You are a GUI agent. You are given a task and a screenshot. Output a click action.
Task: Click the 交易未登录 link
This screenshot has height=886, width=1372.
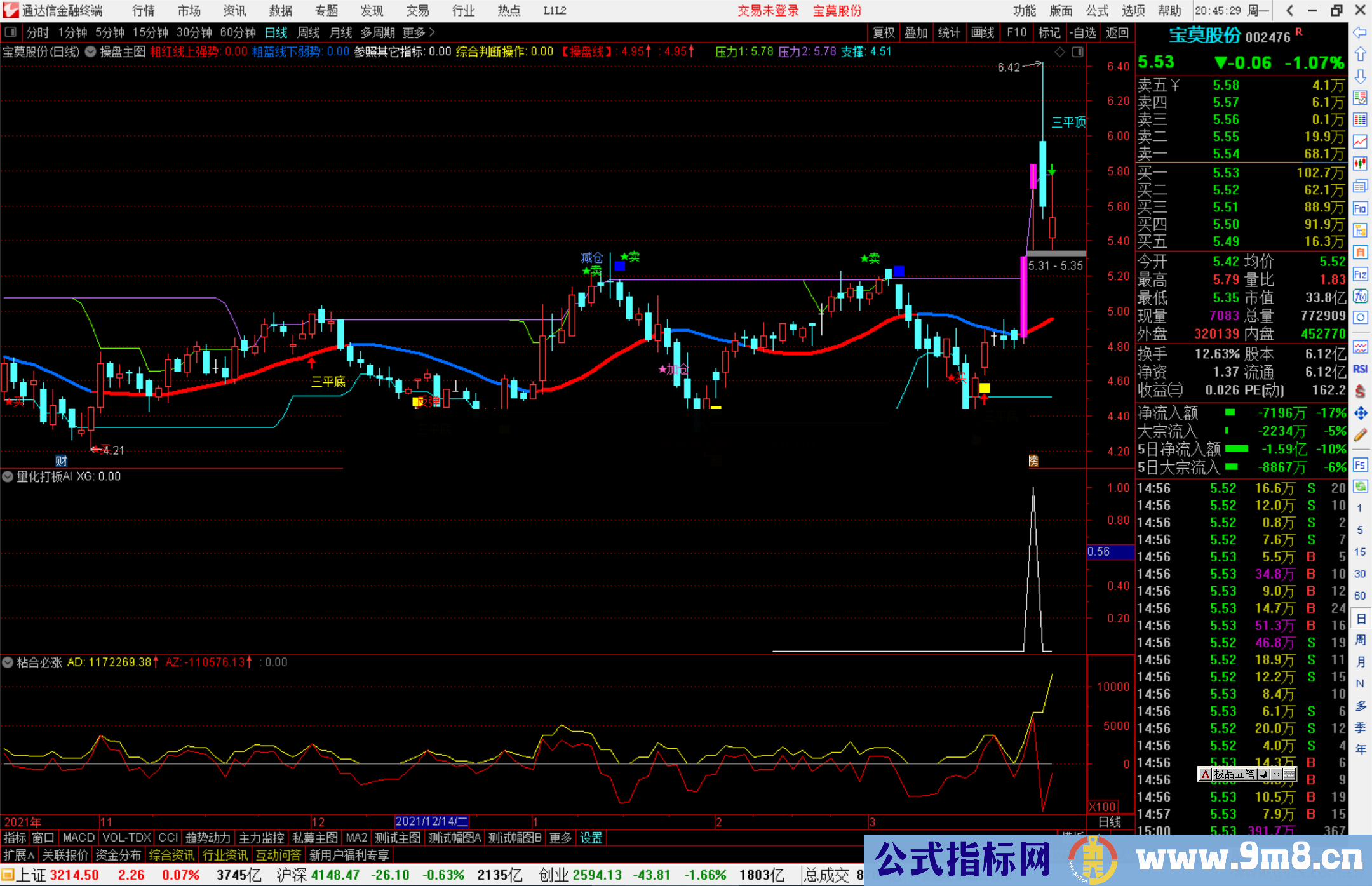pos(768,11)
